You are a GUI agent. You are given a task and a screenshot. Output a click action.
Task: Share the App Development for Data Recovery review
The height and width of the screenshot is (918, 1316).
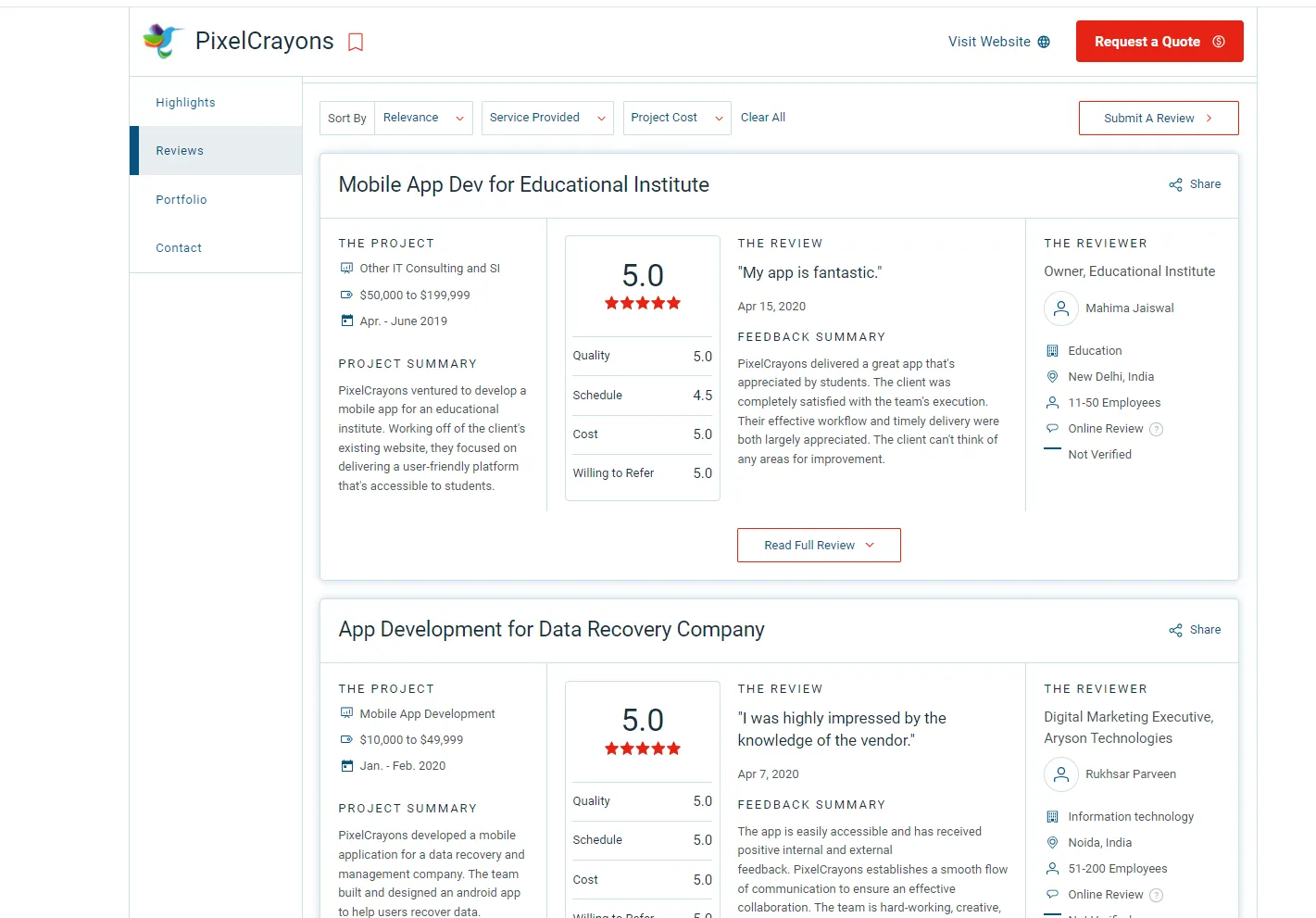tap(1195, 630)
